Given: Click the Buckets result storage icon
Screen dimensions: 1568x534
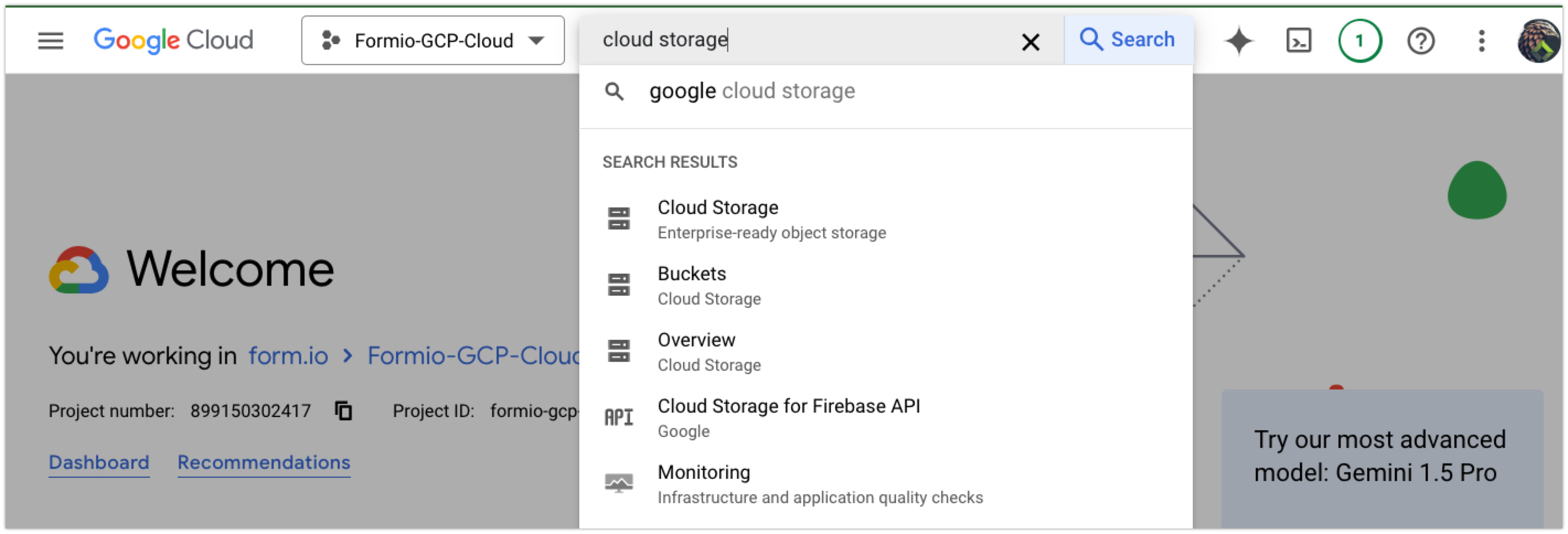Looking at the screenshot, I should pos(618,285).
